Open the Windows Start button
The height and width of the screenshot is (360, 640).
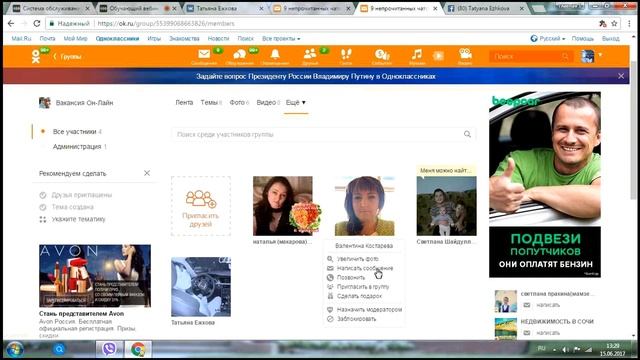(15, 350)
